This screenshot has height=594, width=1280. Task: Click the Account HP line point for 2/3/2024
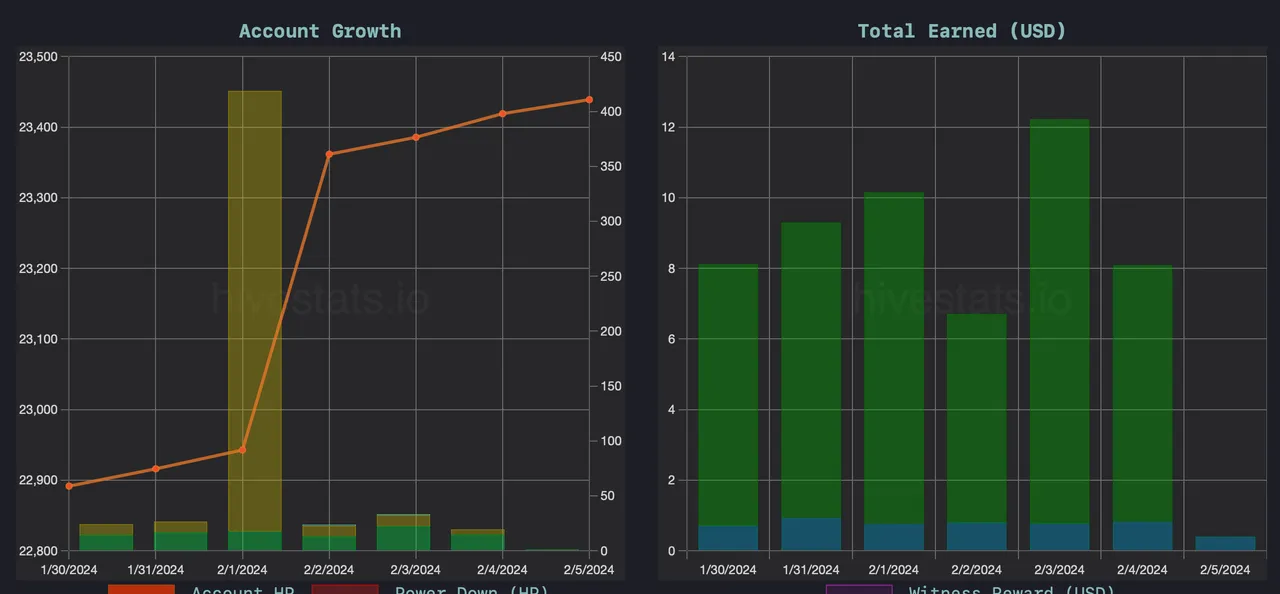tap(415, 137)
